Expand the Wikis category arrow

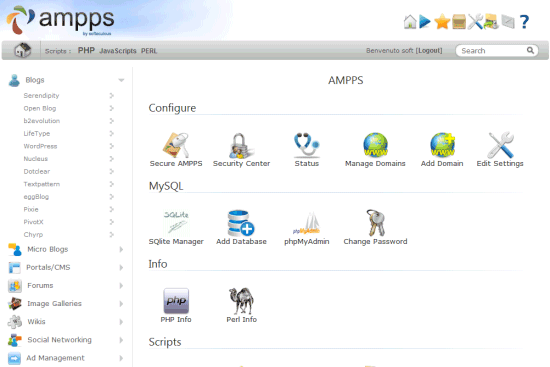click(x=121, y=322)
